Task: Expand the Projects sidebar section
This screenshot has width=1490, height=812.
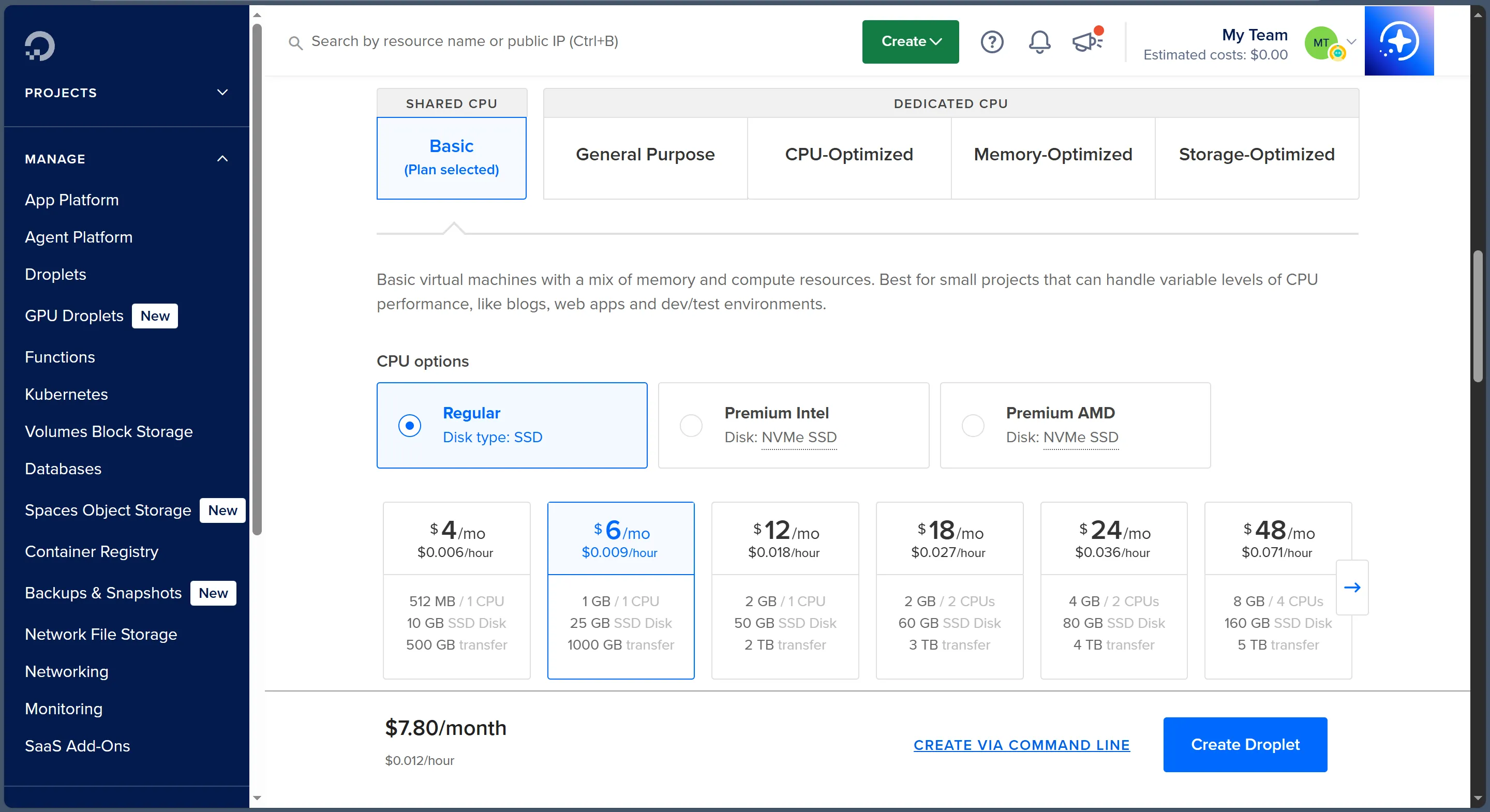Action: [x=126, y=93]
